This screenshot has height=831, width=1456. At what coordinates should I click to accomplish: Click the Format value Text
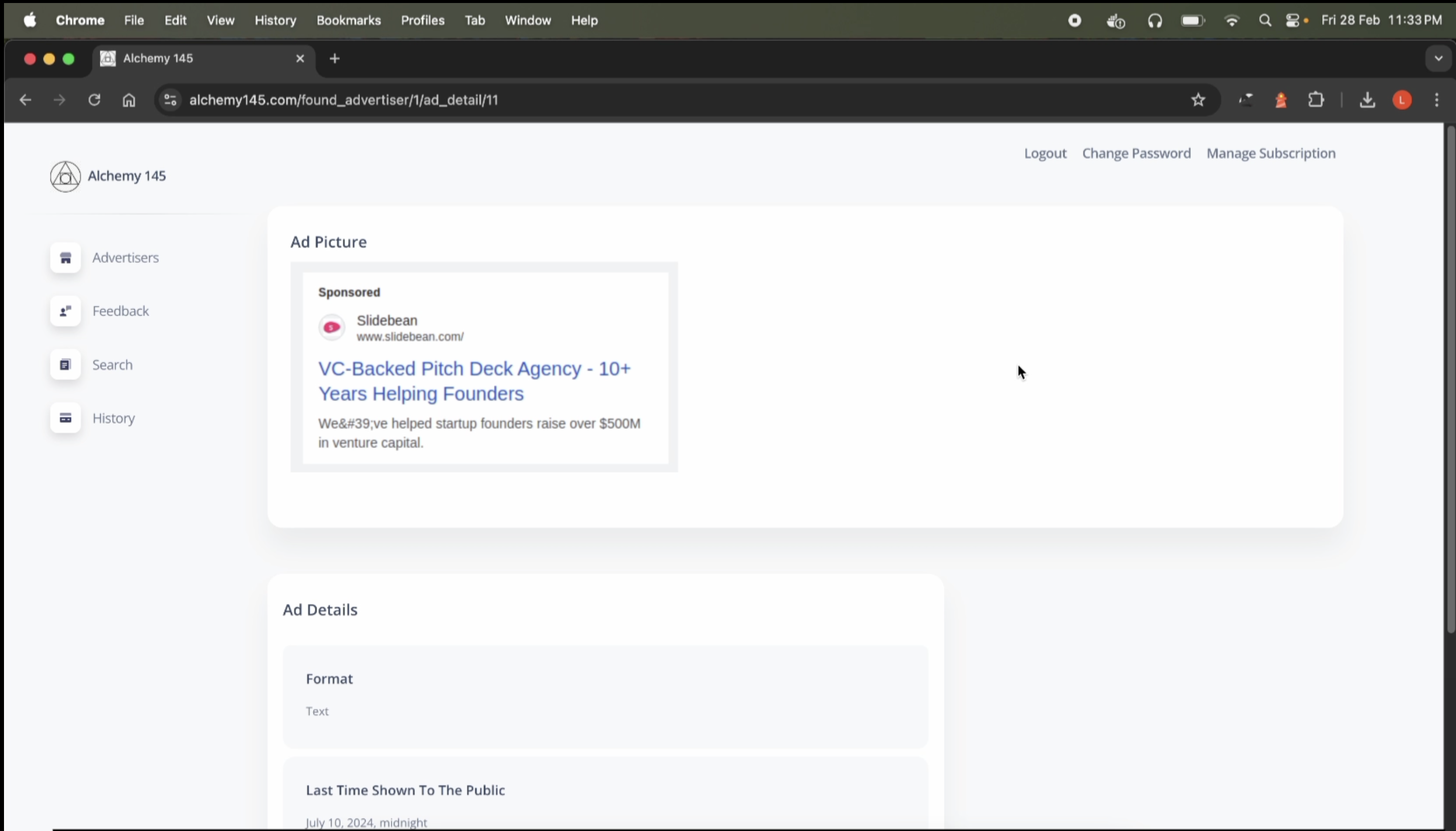pos(317,712)
